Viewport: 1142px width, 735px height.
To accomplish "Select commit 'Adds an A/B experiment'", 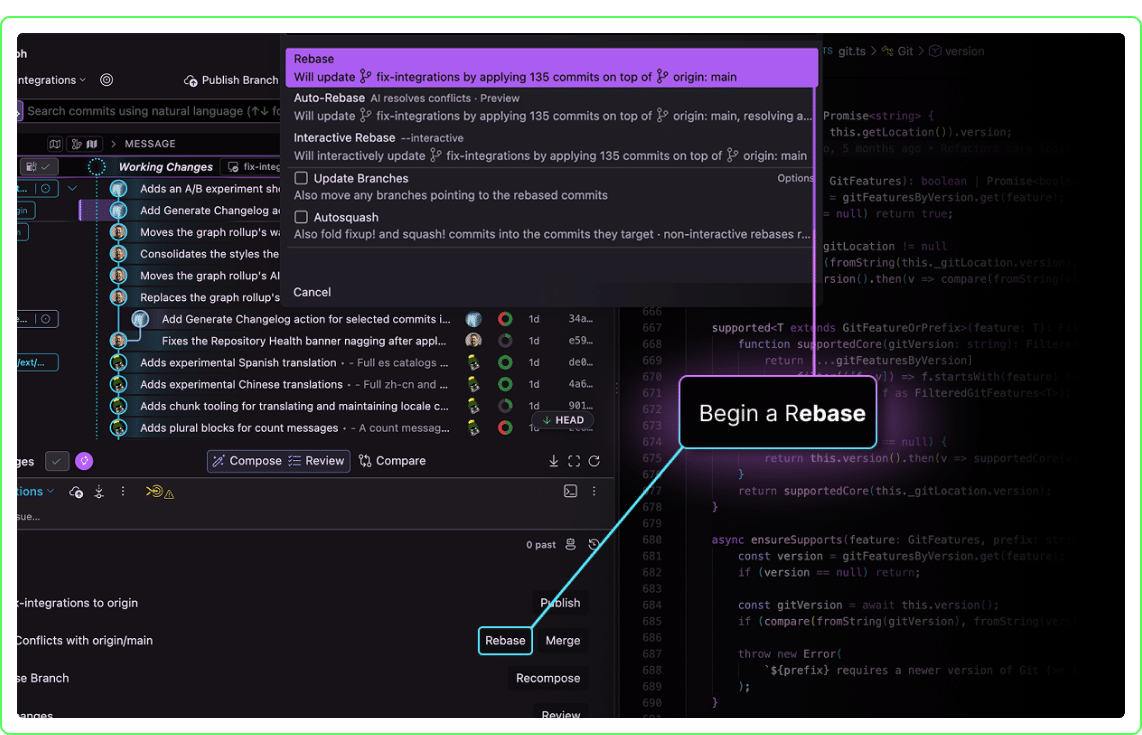I will (x=210, y=189).
